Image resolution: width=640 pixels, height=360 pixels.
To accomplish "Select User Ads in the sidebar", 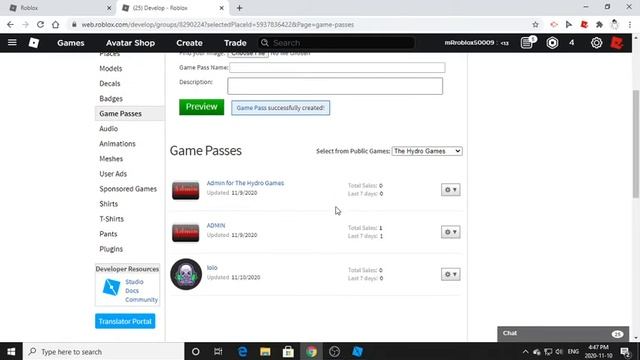I will click(x=113, y=174).
